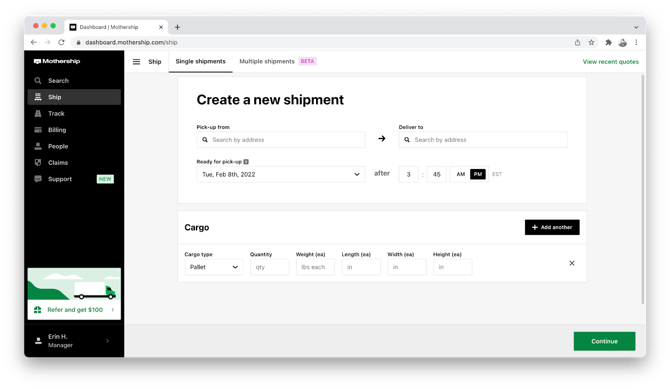670x389 pixels.
Task: Open Search from the sidebar
Action: tap(74, 80)
